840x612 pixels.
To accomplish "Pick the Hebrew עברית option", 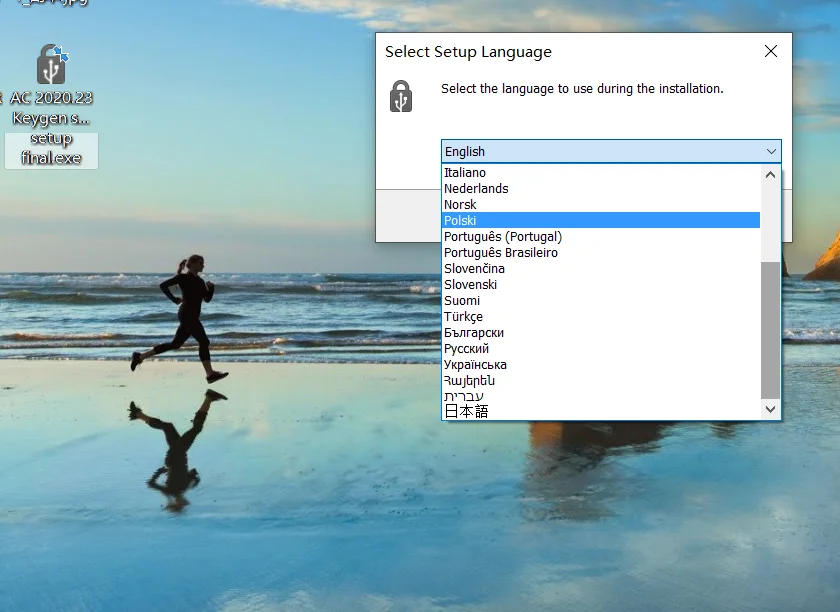I will pos(601,396).
